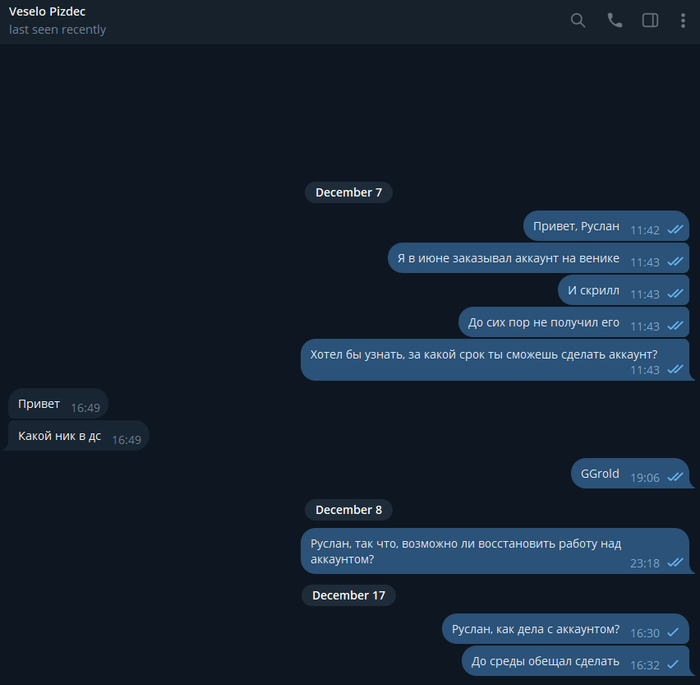Click the 23:18 timestamp on December 8 message
The height and width of the screenshot is (685, 700).
point(645,564)
